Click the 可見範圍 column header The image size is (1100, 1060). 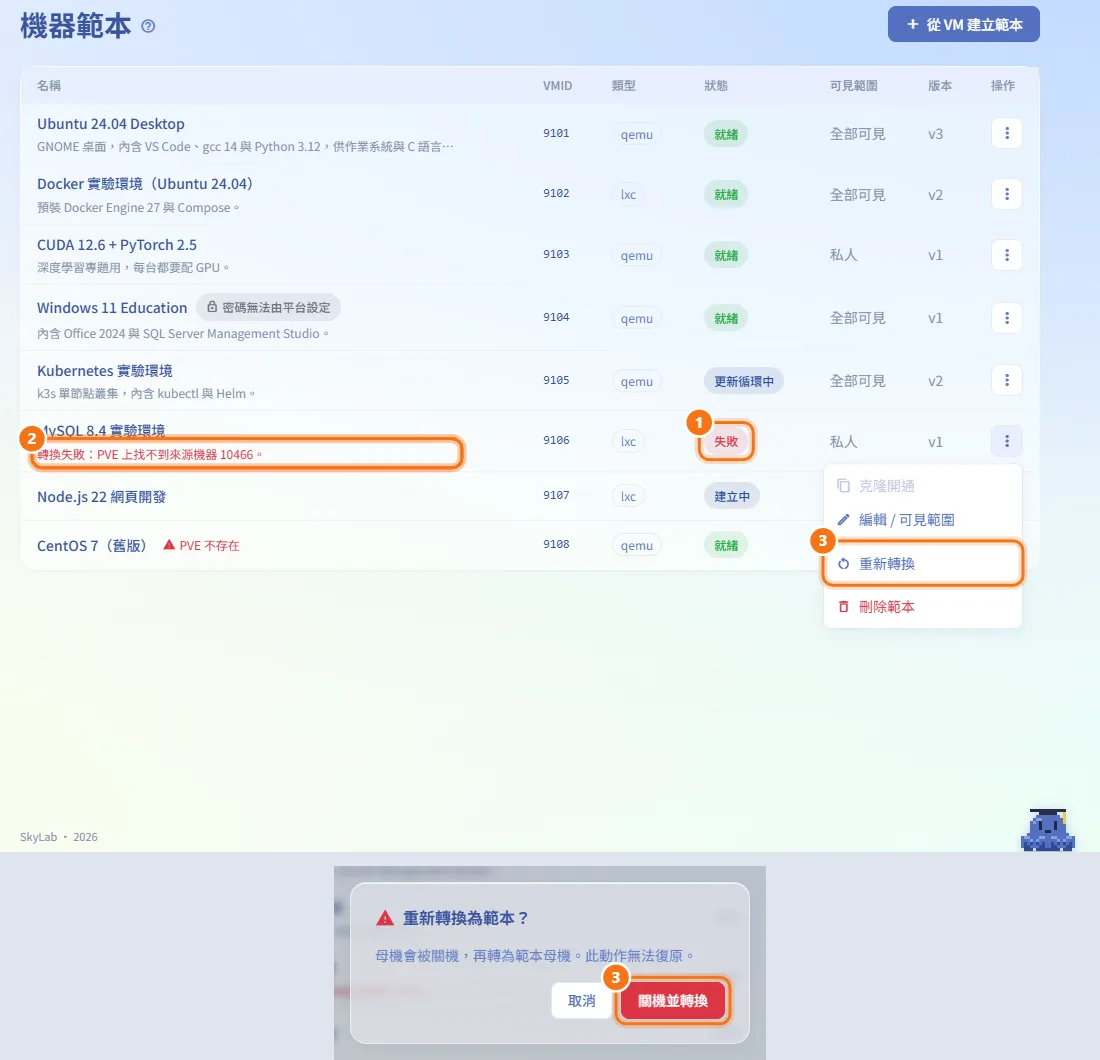point(853,86)
